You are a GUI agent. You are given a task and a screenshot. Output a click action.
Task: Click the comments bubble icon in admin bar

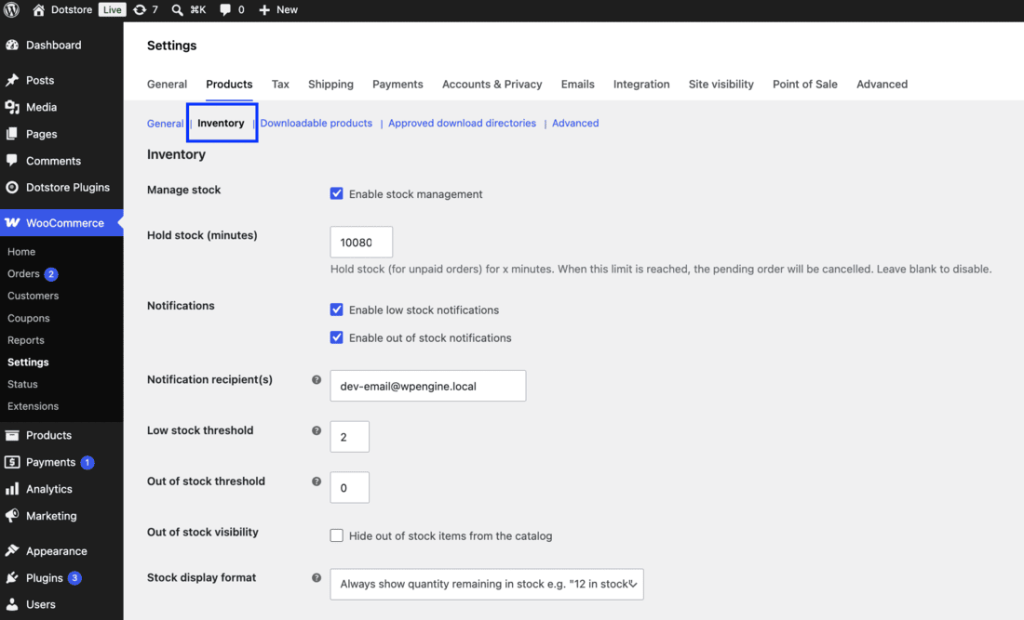225,10
